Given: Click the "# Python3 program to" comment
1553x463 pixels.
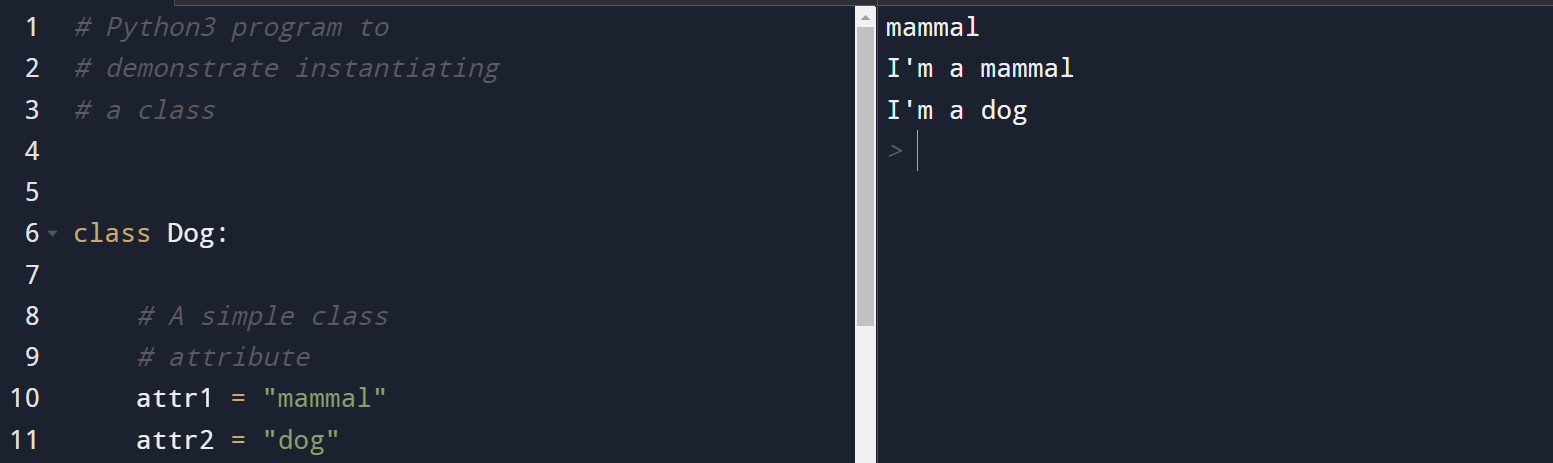Looking at the screenshot, I should tap(232, 27).
